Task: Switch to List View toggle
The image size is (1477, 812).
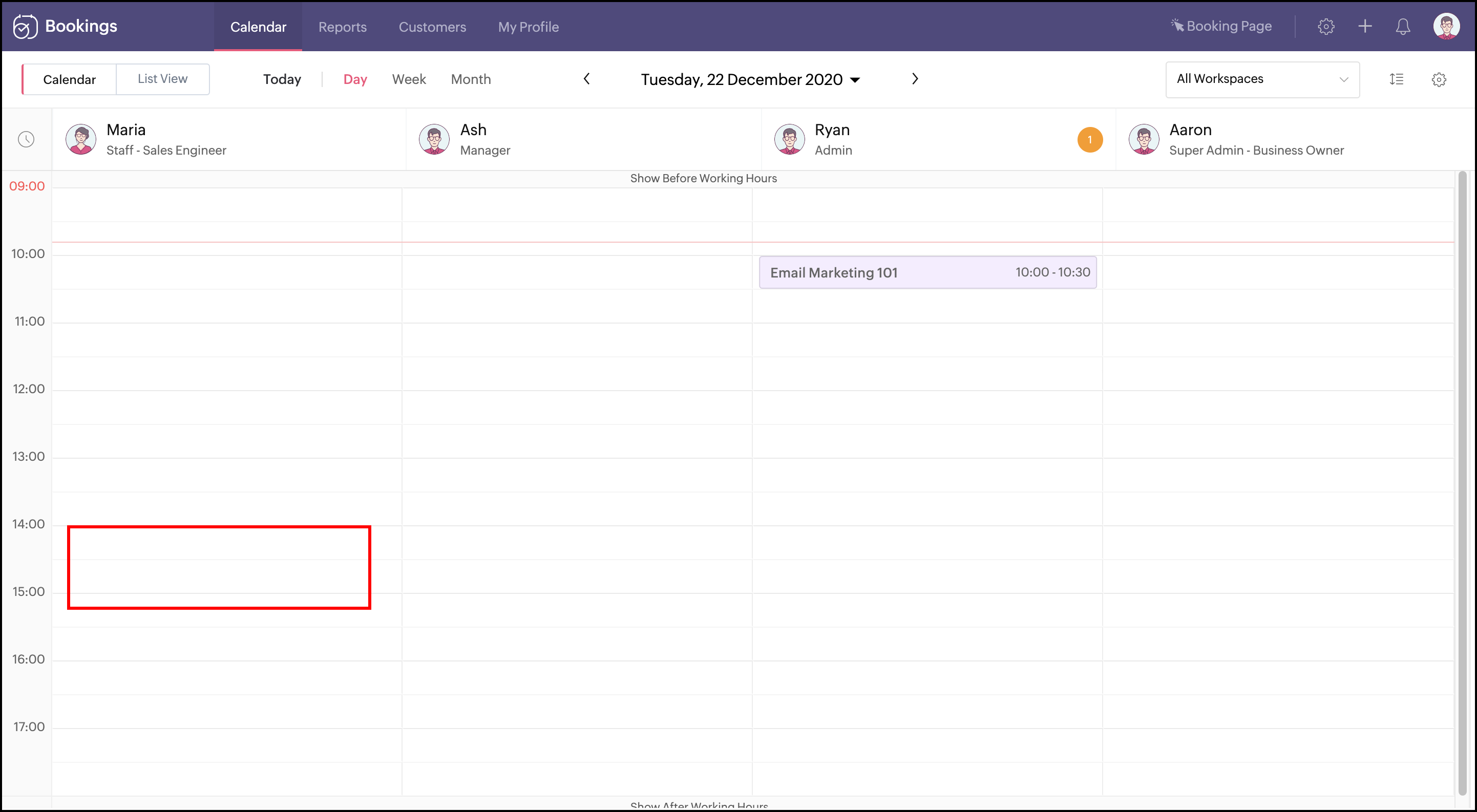Action: [162, 79]
